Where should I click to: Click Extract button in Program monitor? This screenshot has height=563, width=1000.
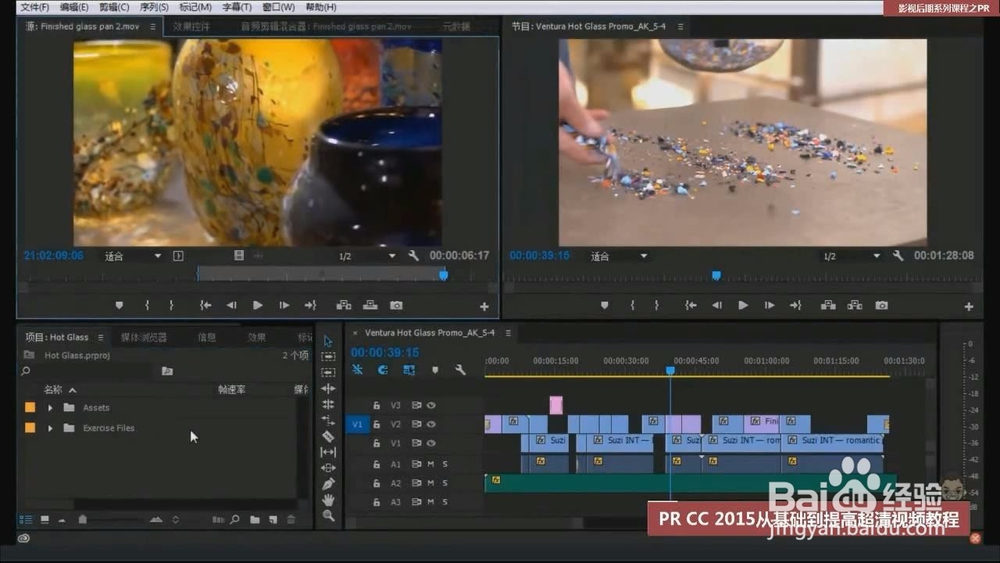[855, 305]
